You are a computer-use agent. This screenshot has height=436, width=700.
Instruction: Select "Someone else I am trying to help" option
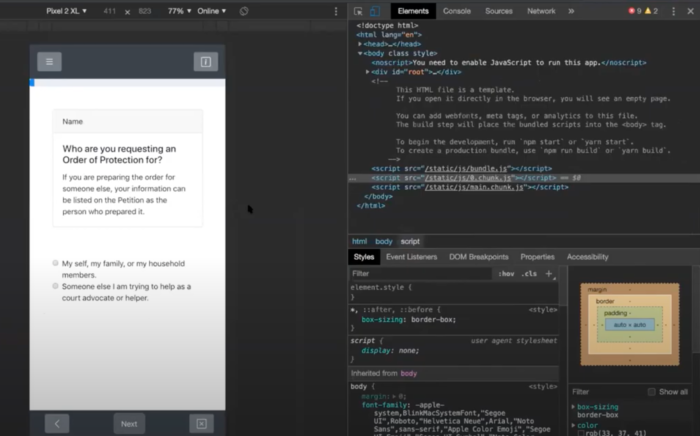pos(56,286)
